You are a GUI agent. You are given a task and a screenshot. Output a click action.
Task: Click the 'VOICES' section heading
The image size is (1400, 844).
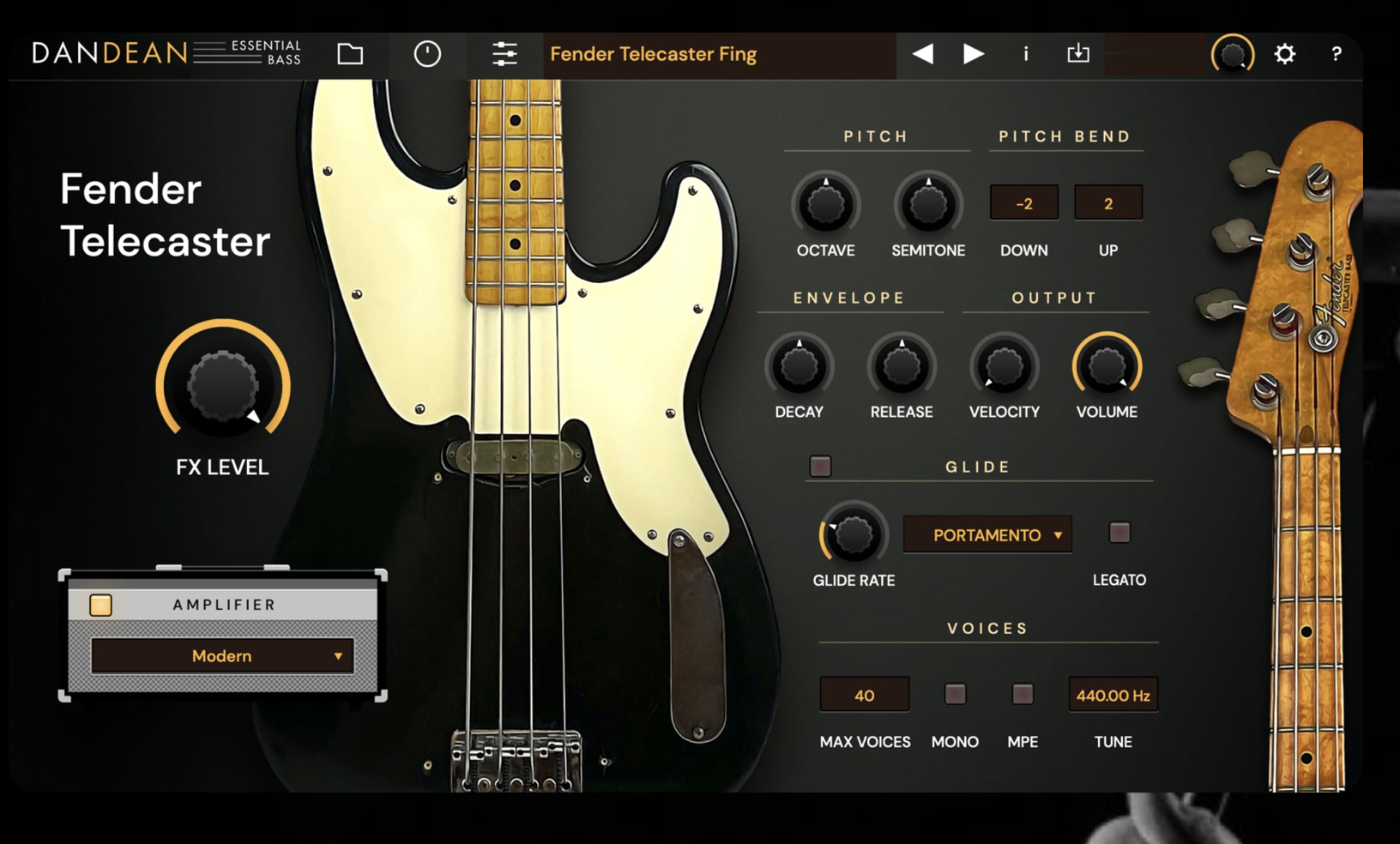(x=987, y=628)
